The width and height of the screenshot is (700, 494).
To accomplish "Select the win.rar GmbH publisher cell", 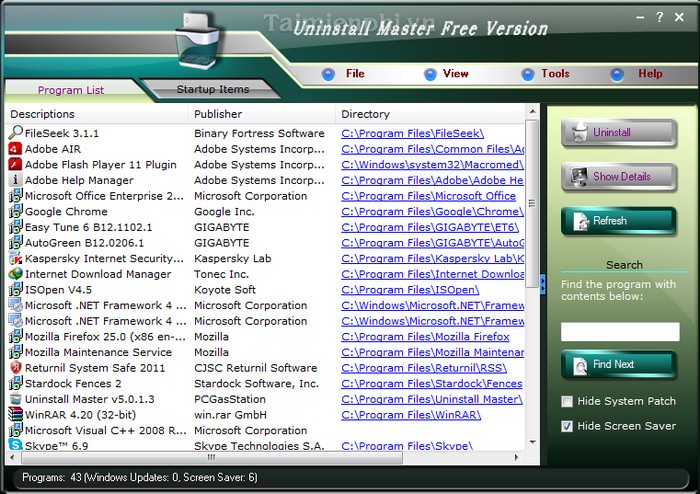I will [230, 415].
